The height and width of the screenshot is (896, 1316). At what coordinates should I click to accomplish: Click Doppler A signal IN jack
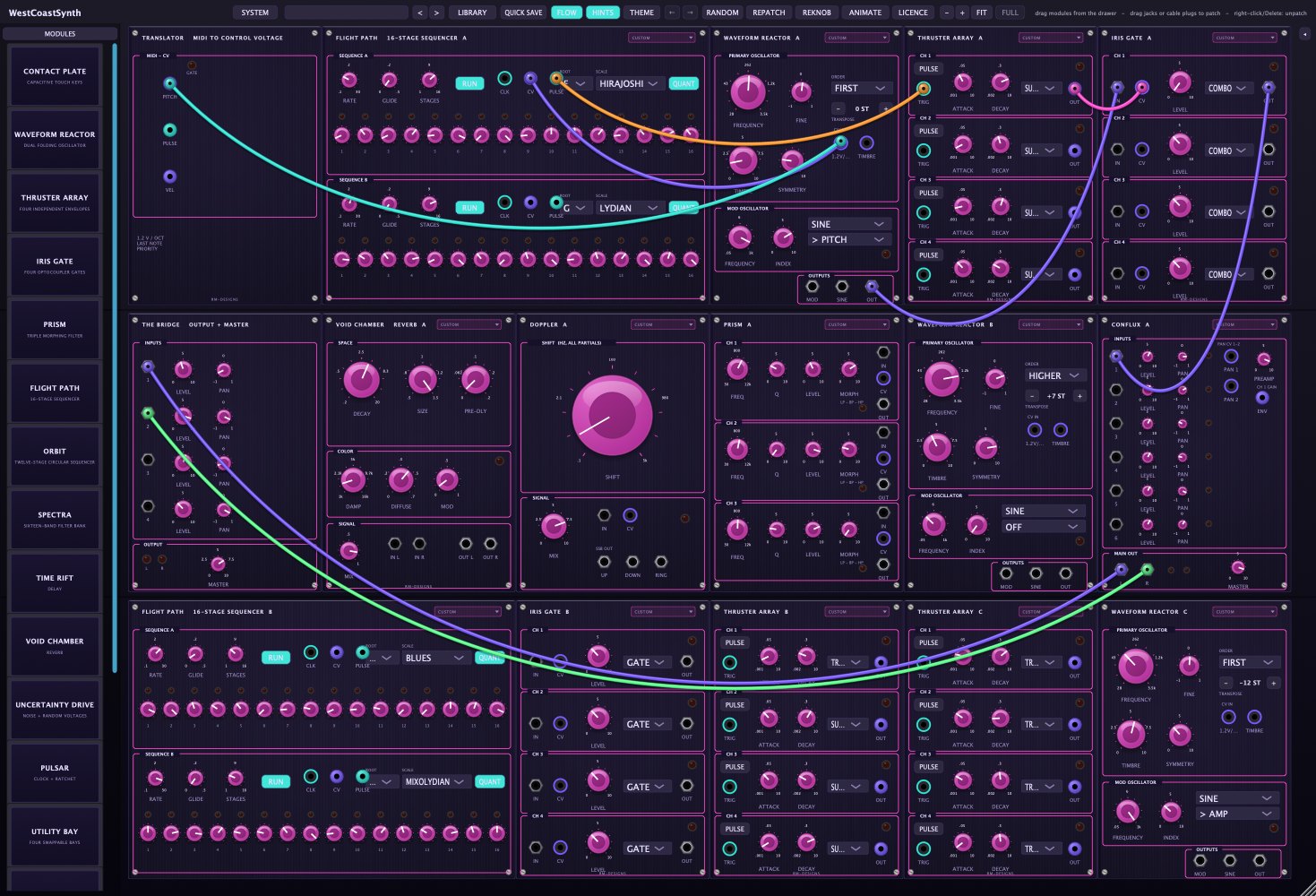click(604, 515)
